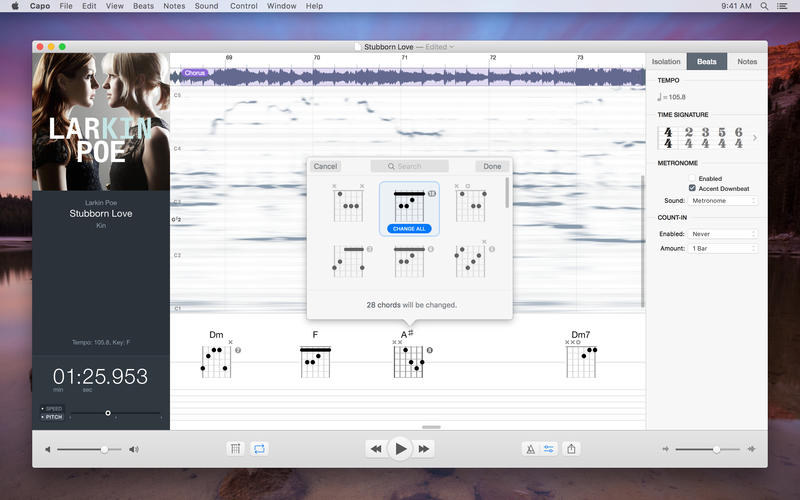Uncheck Accent Downbeat
800x500 pixels.
[x=692, y=188]
